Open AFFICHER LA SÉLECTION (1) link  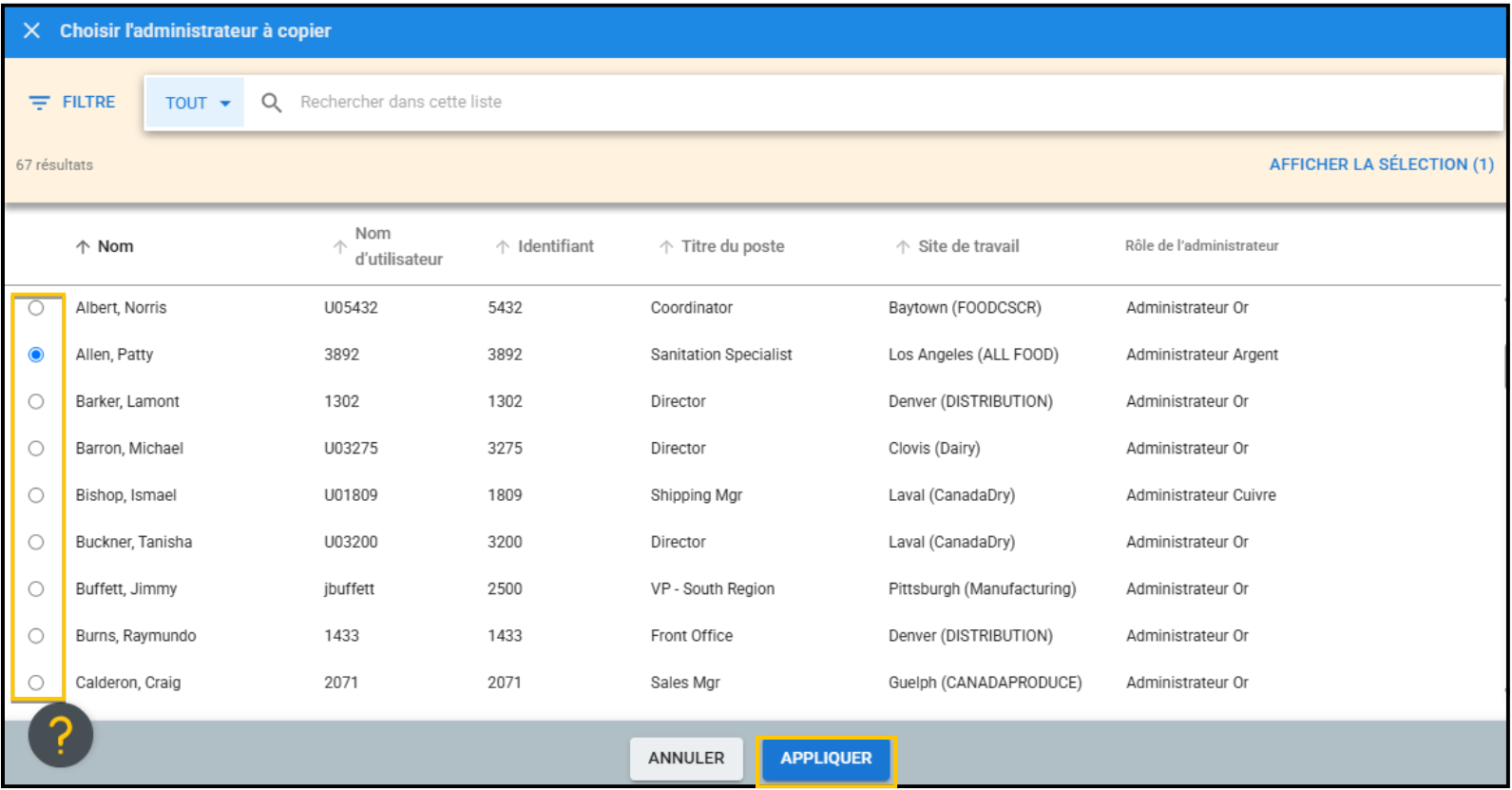[1381, 164]
